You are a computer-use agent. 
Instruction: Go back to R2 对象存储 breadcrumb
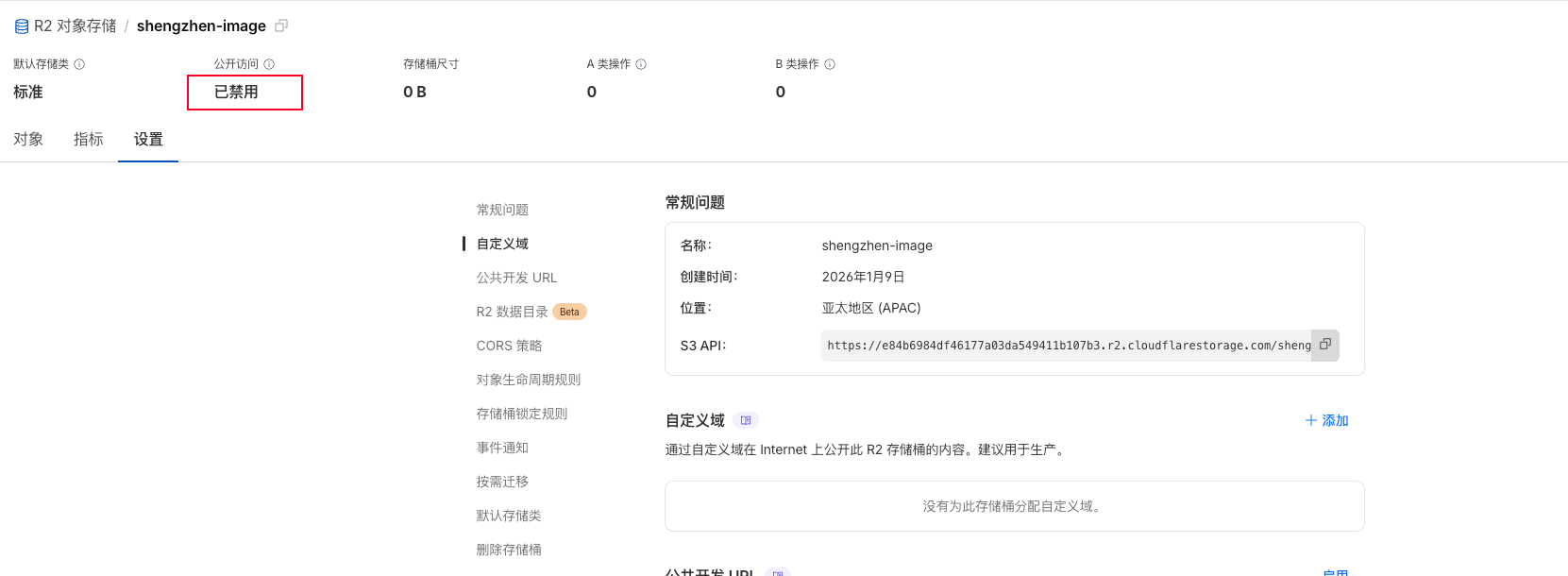coord(75,26)
